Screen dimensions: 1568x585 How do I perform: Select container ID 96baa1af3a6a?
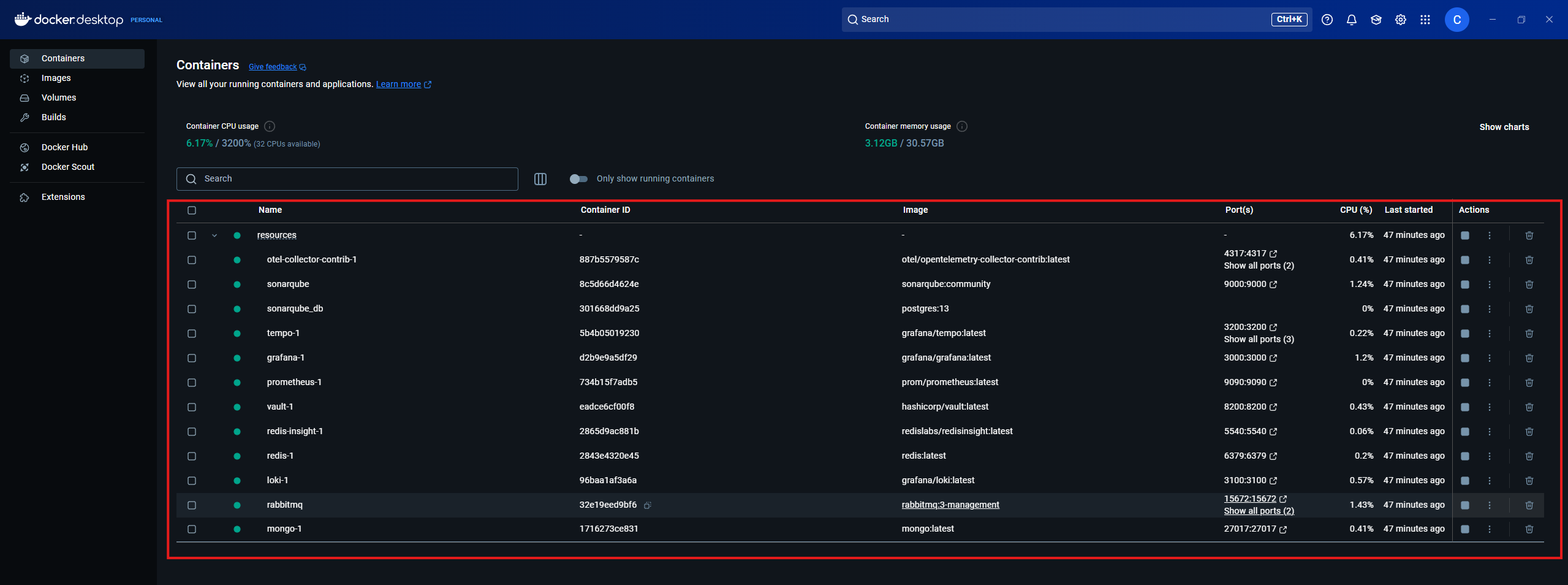tap(608, 481)
